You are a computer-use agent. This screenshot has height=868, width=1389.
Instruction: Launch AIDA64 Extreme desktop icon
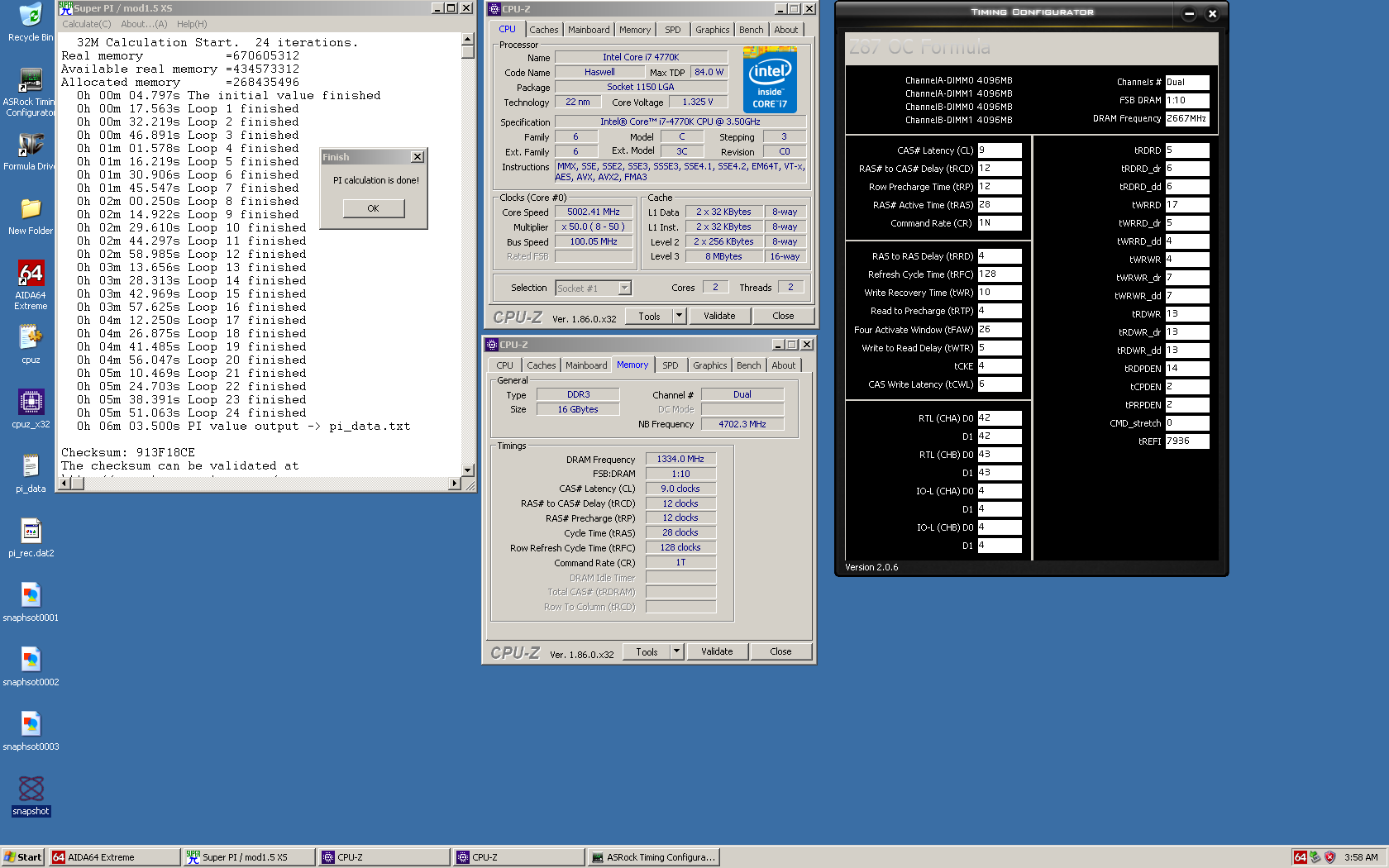[x=31, y=274]
